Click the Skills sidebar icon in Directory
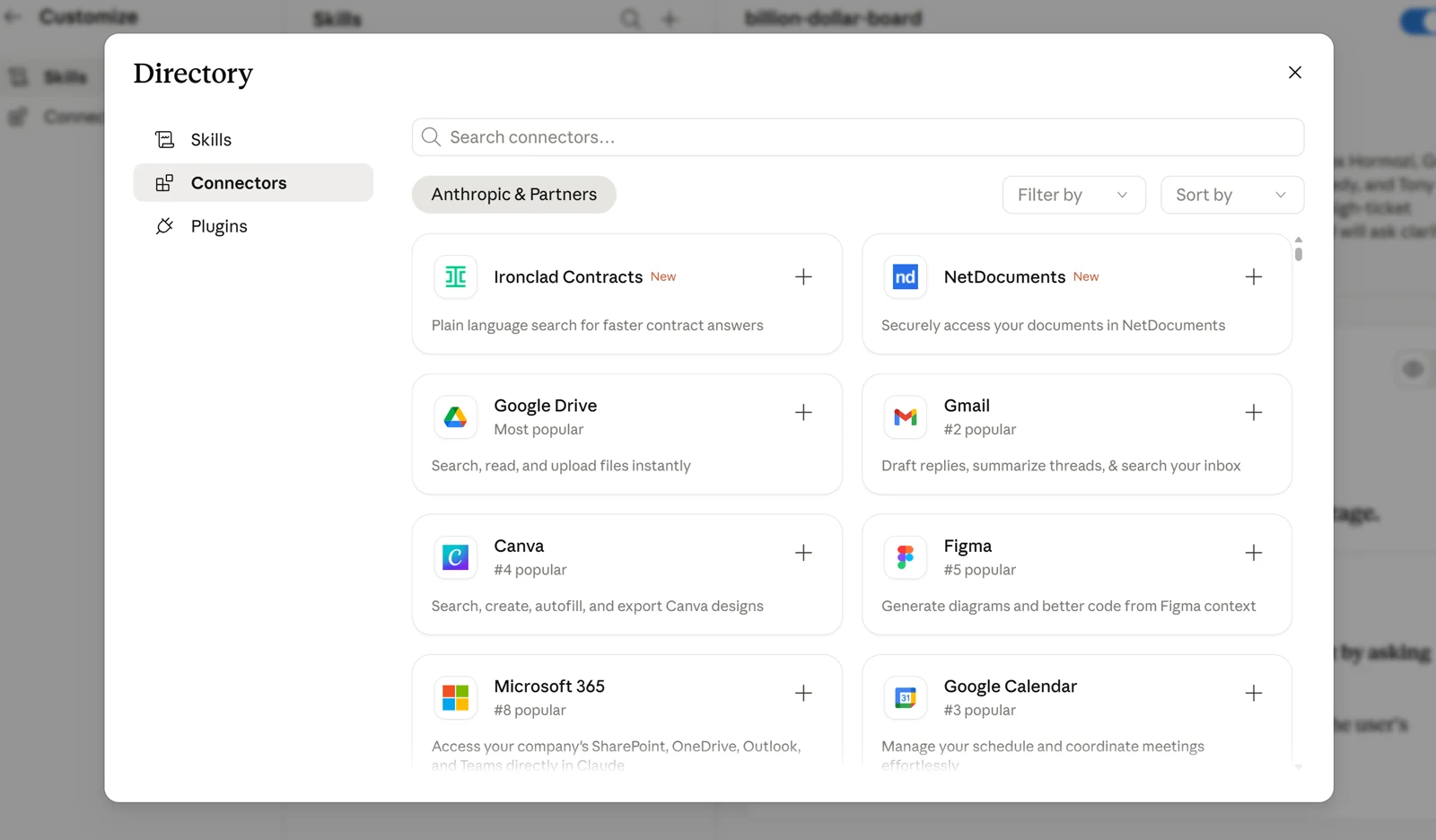The height and width of the screenshot is (840, 1436). click(x=164, y=139)
